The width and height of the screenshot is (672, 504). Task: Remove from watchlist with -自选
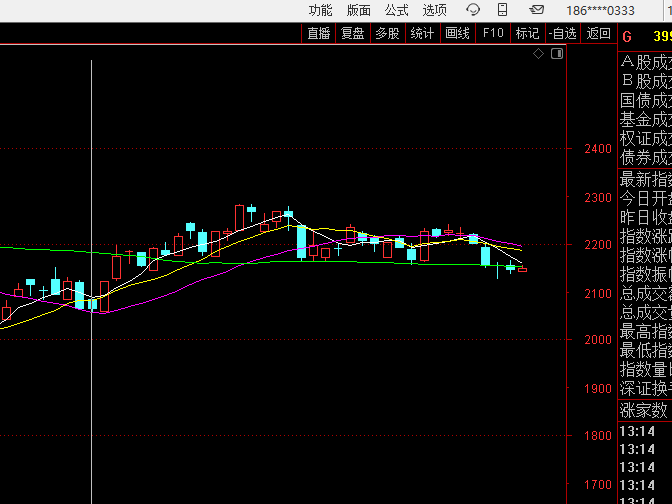pyautogui.click(x=563, y=33)
